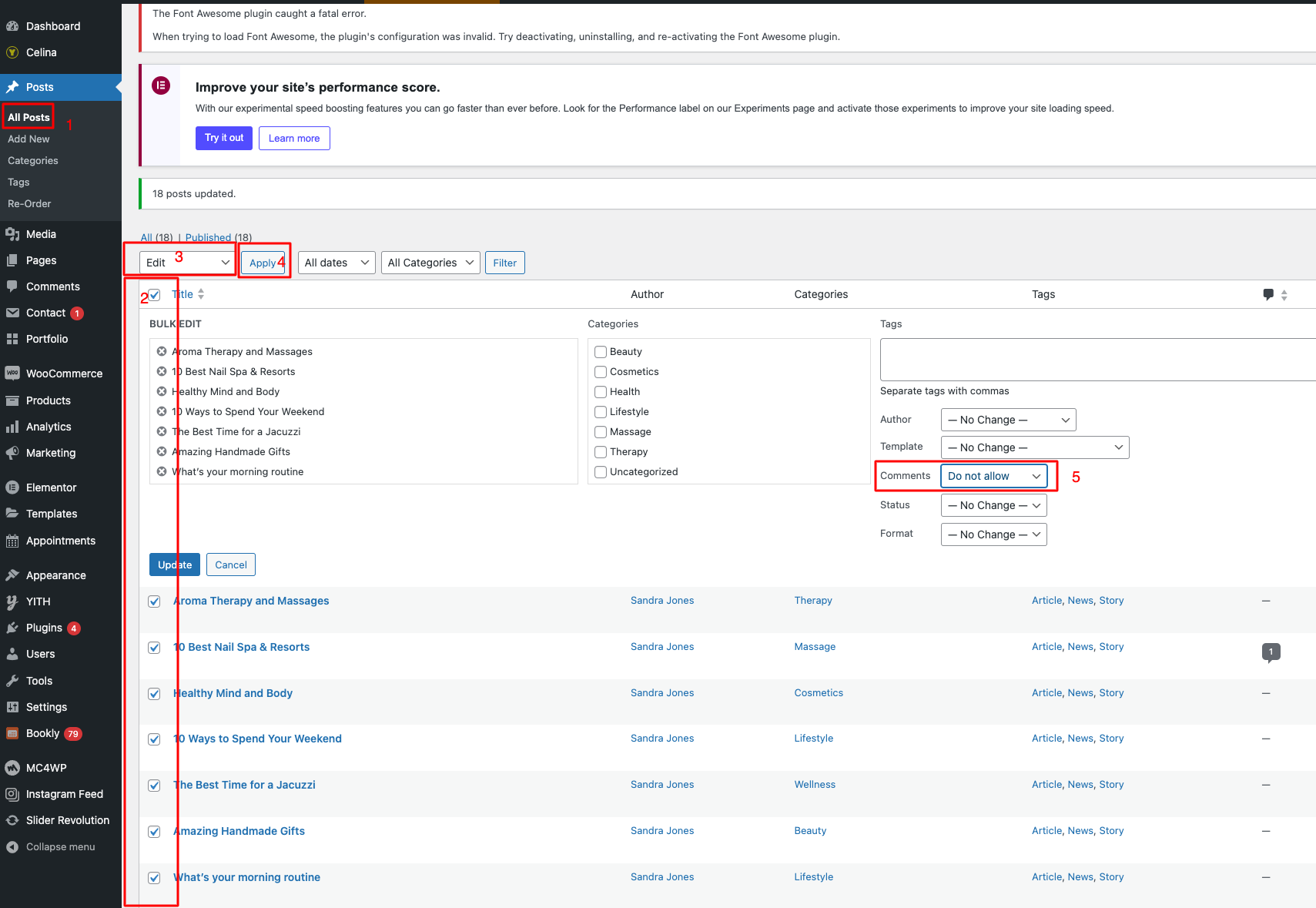Screen dimensions: 1316x908
Task: Check the Health category checkbox
Action: pos(601,392)
